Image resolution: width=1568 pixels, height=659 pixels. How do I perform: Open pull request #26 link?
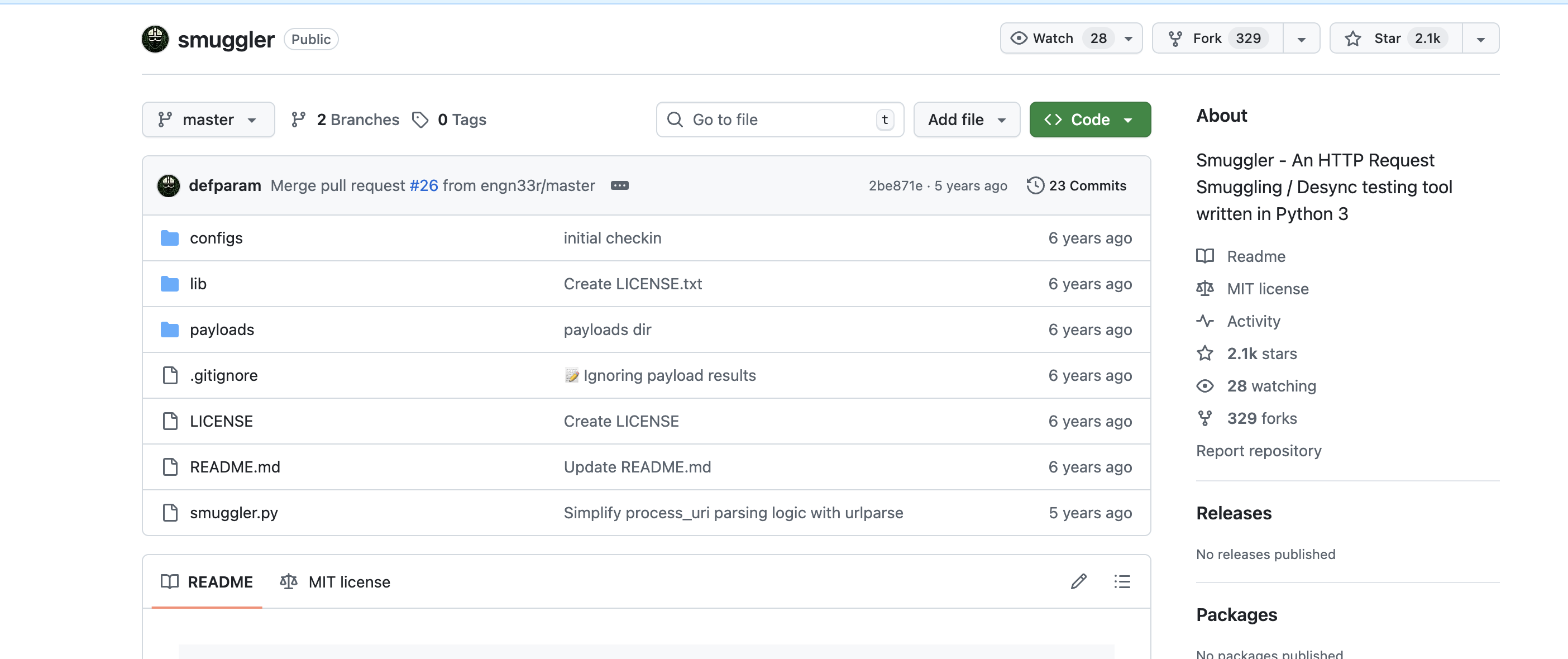(424, 185)
